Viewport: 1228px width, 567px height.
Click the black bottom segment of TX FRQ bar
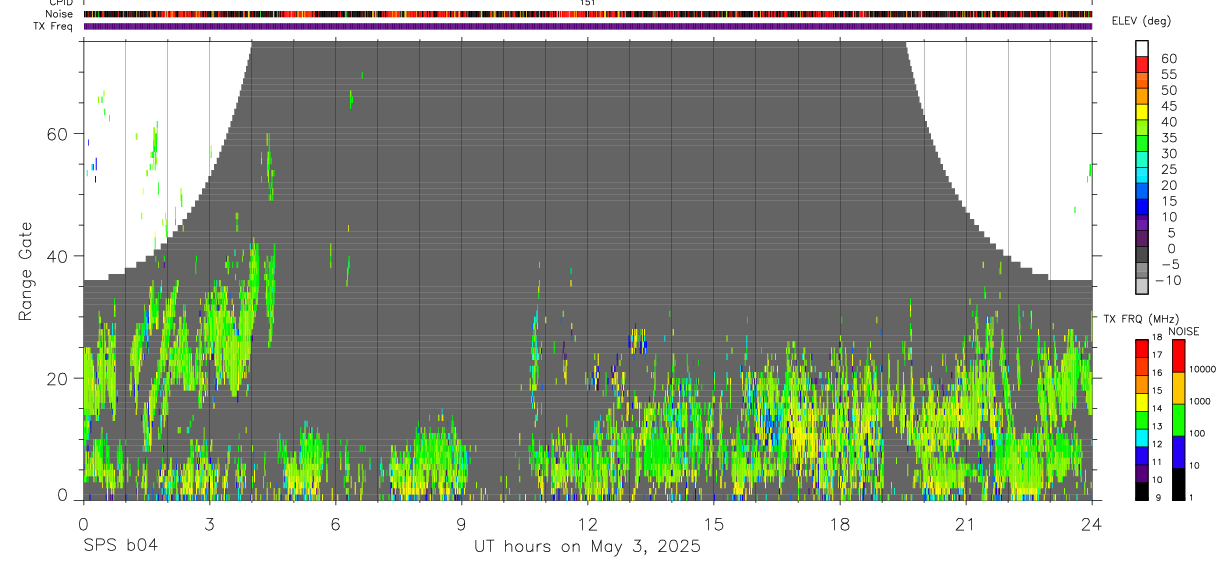pyautogui.click(x=1142, y=491)
